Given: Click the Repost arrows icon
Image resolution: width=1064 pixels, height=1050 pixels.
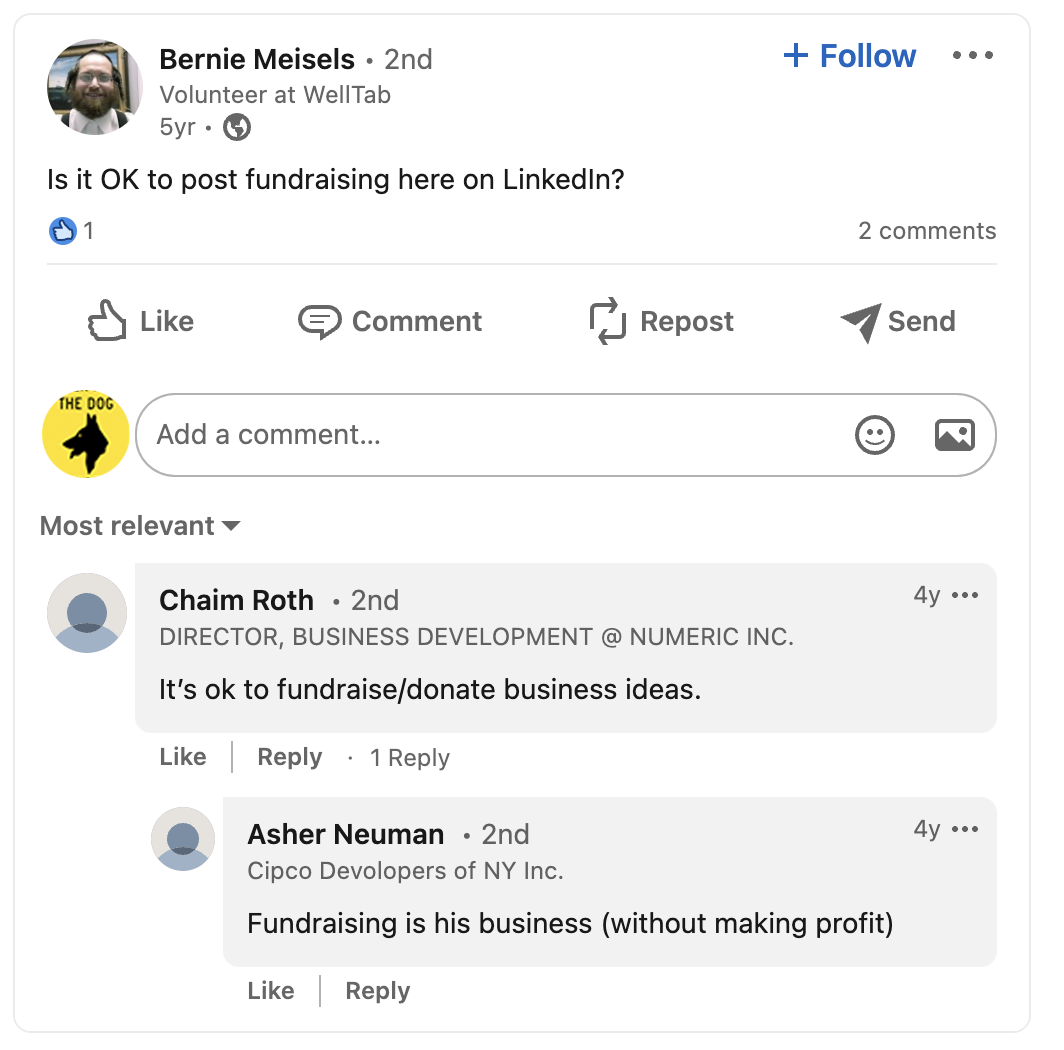Looking at the screenshot, I should pyautogui.click(x=607, y=322).
